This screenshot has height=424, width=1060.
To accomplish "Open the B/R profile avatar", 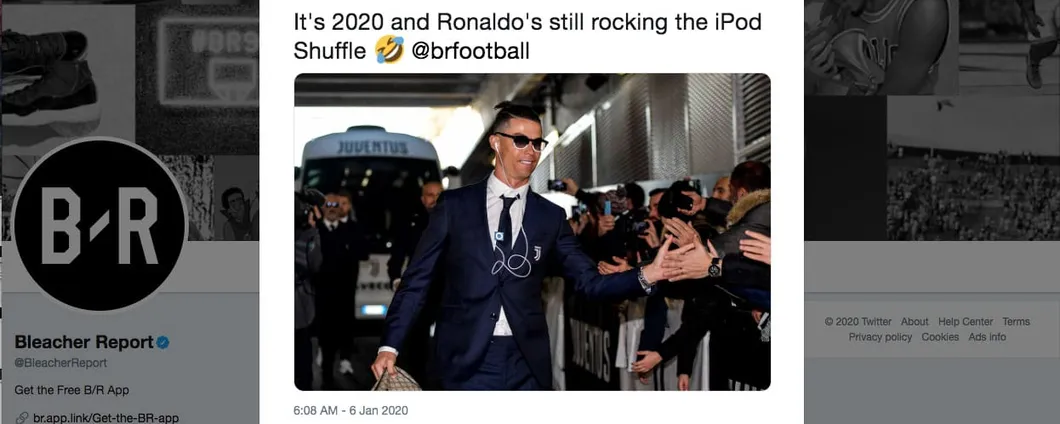I will (99, 225).
